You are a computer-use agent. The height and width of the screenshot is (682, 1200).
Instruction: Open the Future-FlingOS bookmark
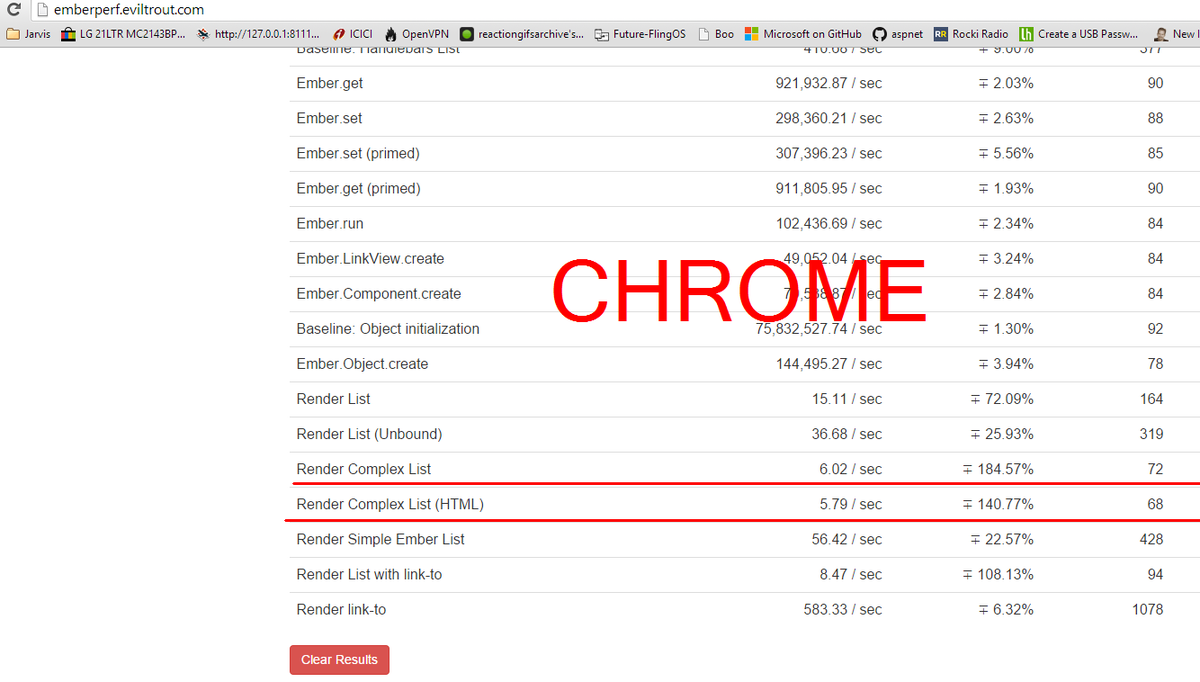[640, 34]
